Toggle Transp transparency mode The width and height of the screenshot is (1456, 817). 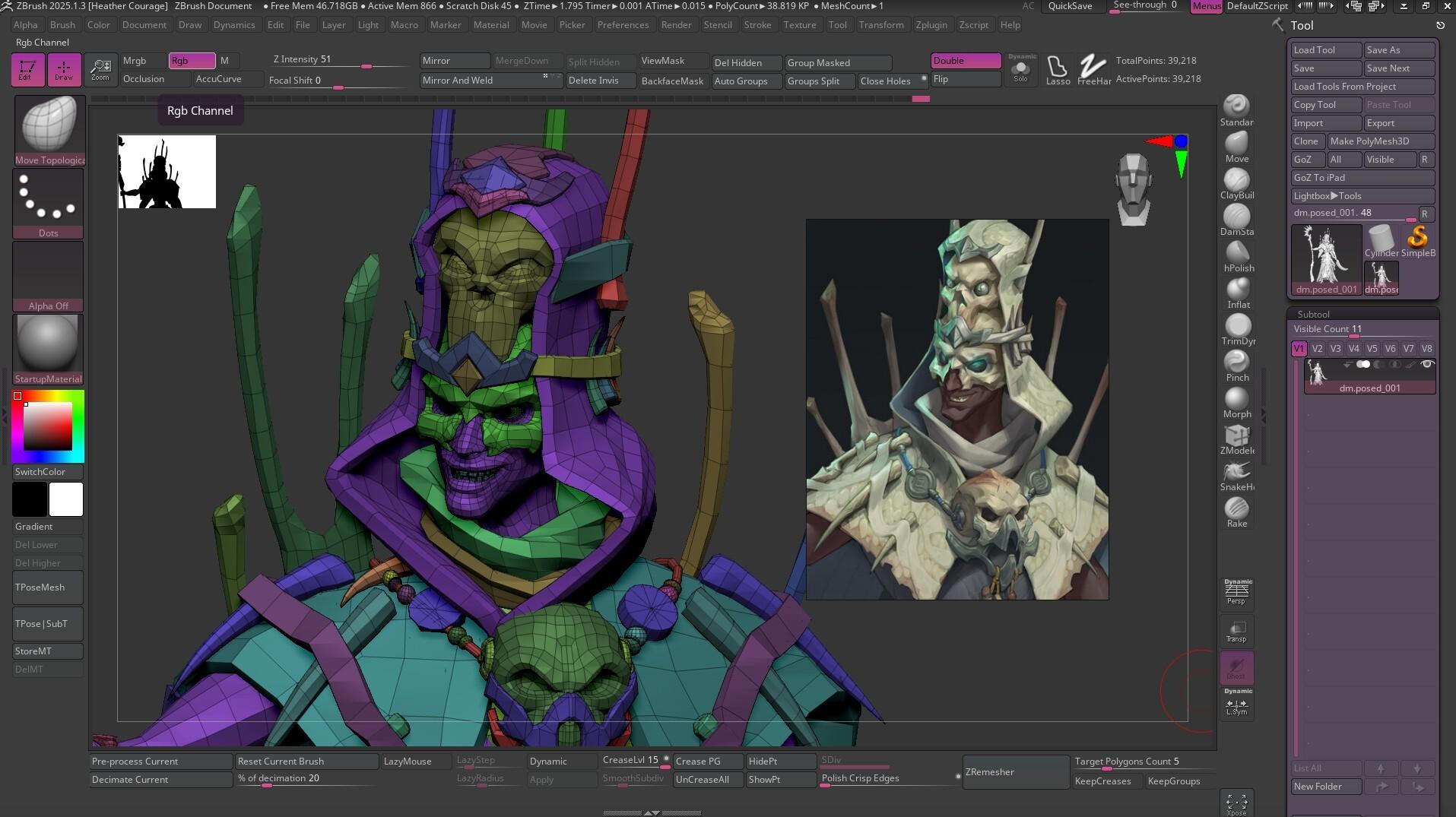[1236, 631]
